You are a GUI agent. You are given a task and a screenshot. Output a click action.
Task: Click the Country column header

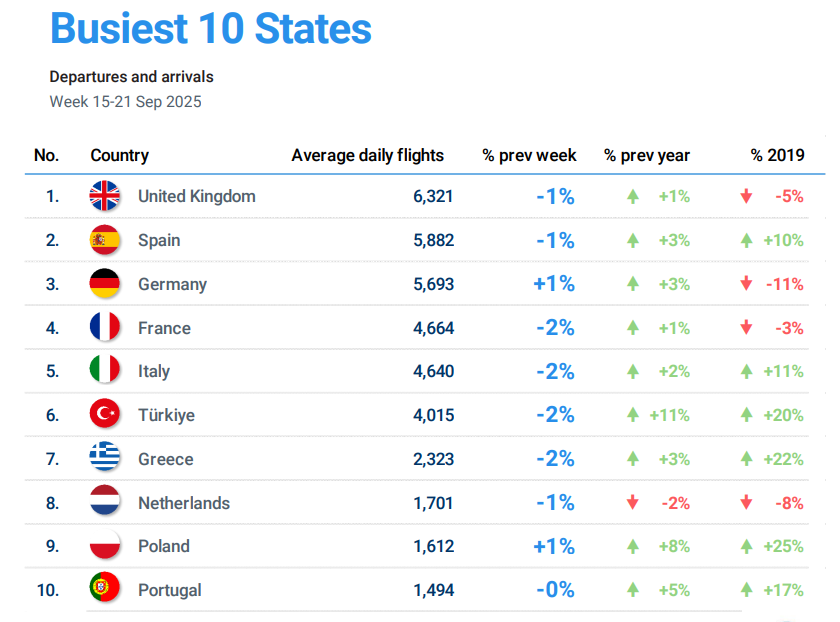click(119, 155)
